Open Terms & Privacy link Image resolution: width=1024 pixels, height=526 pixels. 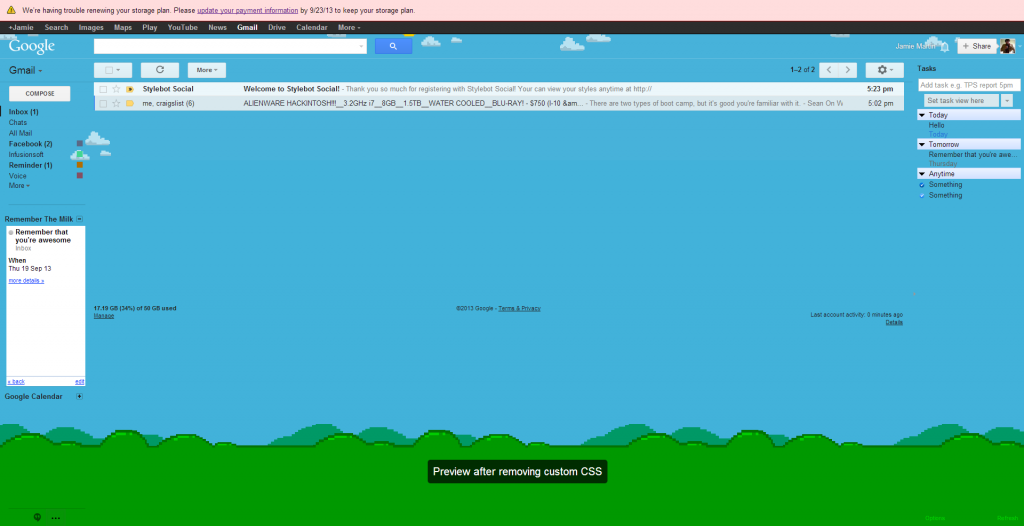pyautogui.click(x=519, y=308)
